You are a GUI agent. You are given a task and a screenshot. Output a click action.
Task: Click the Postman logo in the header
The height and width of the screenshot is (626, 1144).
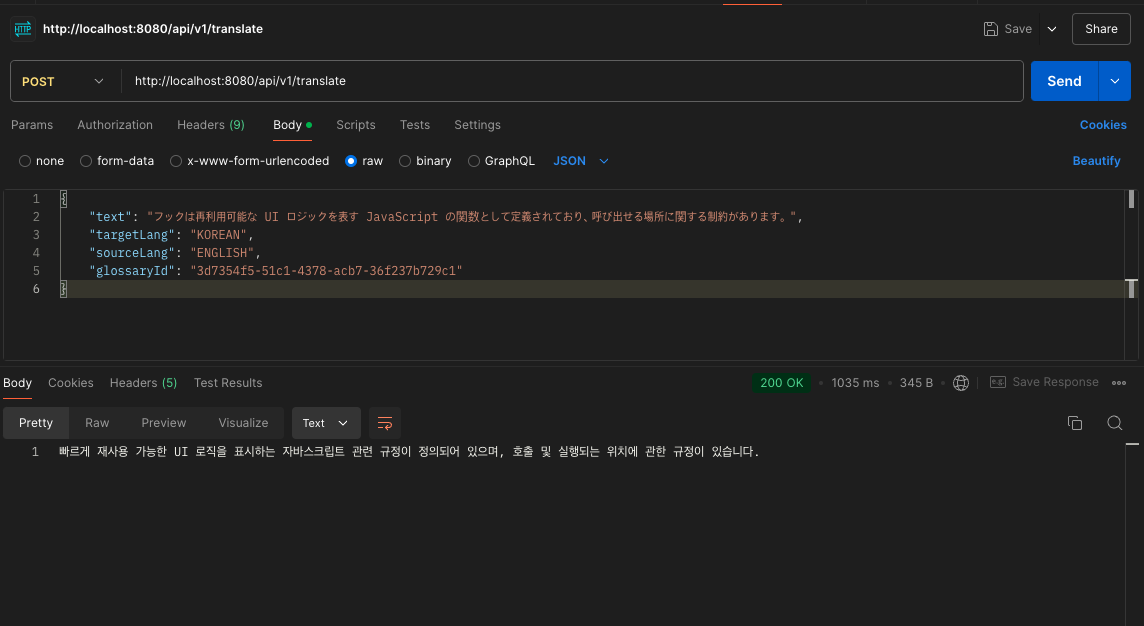point(22,28)
